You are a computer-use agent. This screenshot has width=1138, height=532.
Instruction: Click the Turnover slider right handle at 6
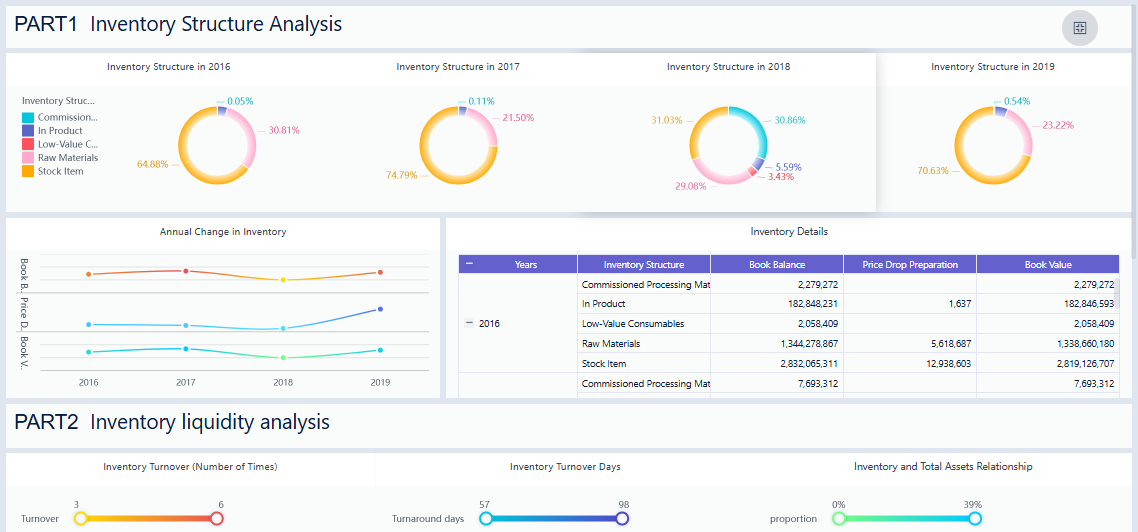(x=216, y=518)
